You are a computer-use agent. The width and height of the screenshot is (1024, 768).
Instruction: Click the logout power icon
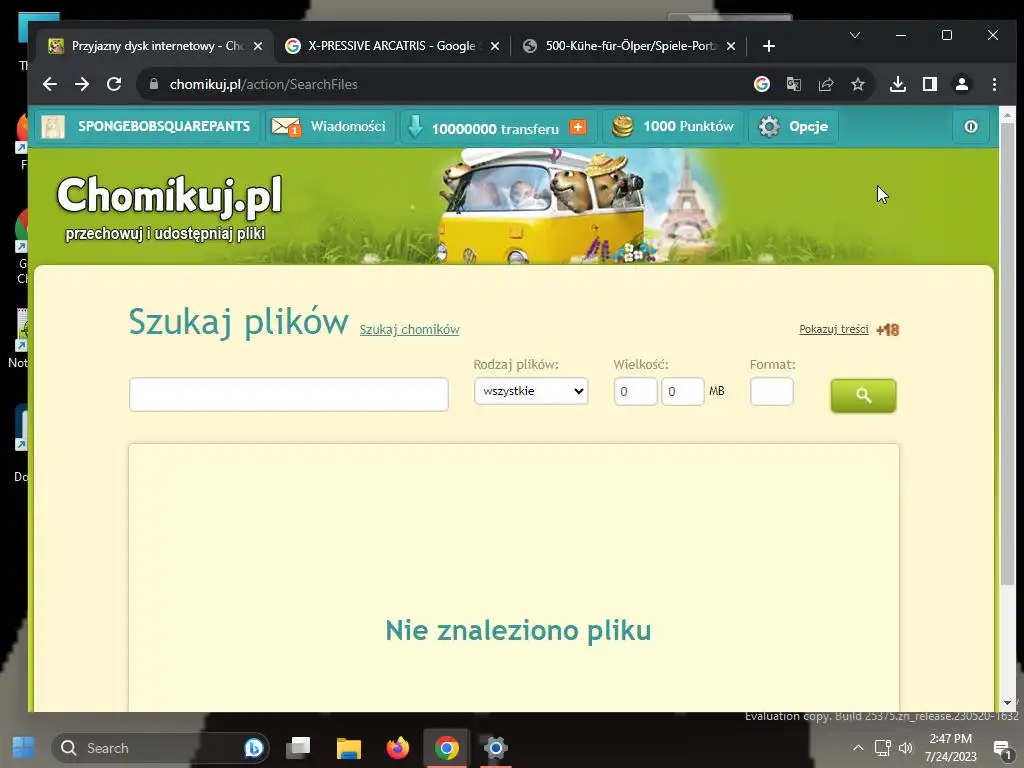click(970, 126)
